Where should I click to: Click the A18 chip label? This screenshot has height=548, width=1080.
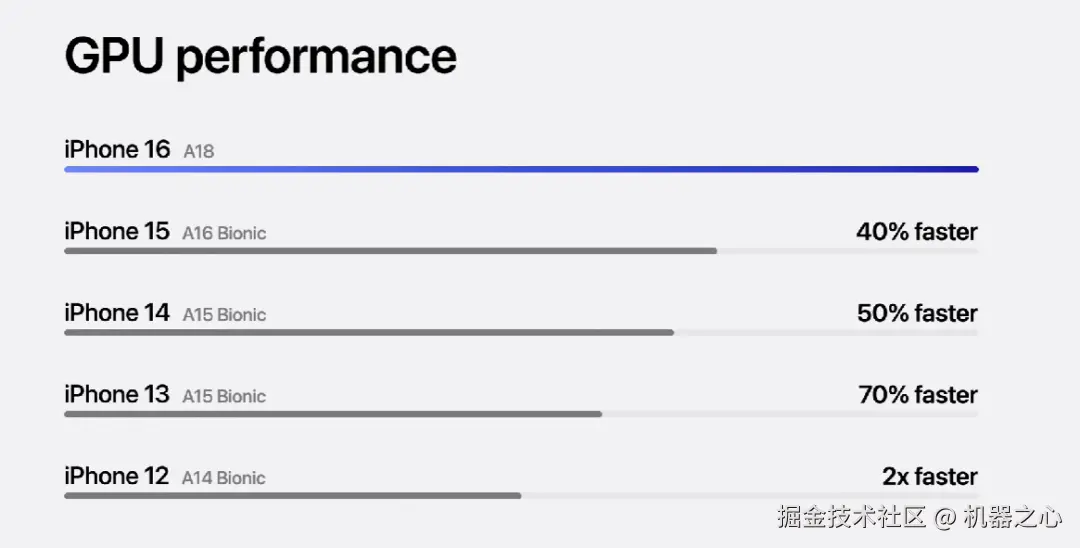coord(198,151)
